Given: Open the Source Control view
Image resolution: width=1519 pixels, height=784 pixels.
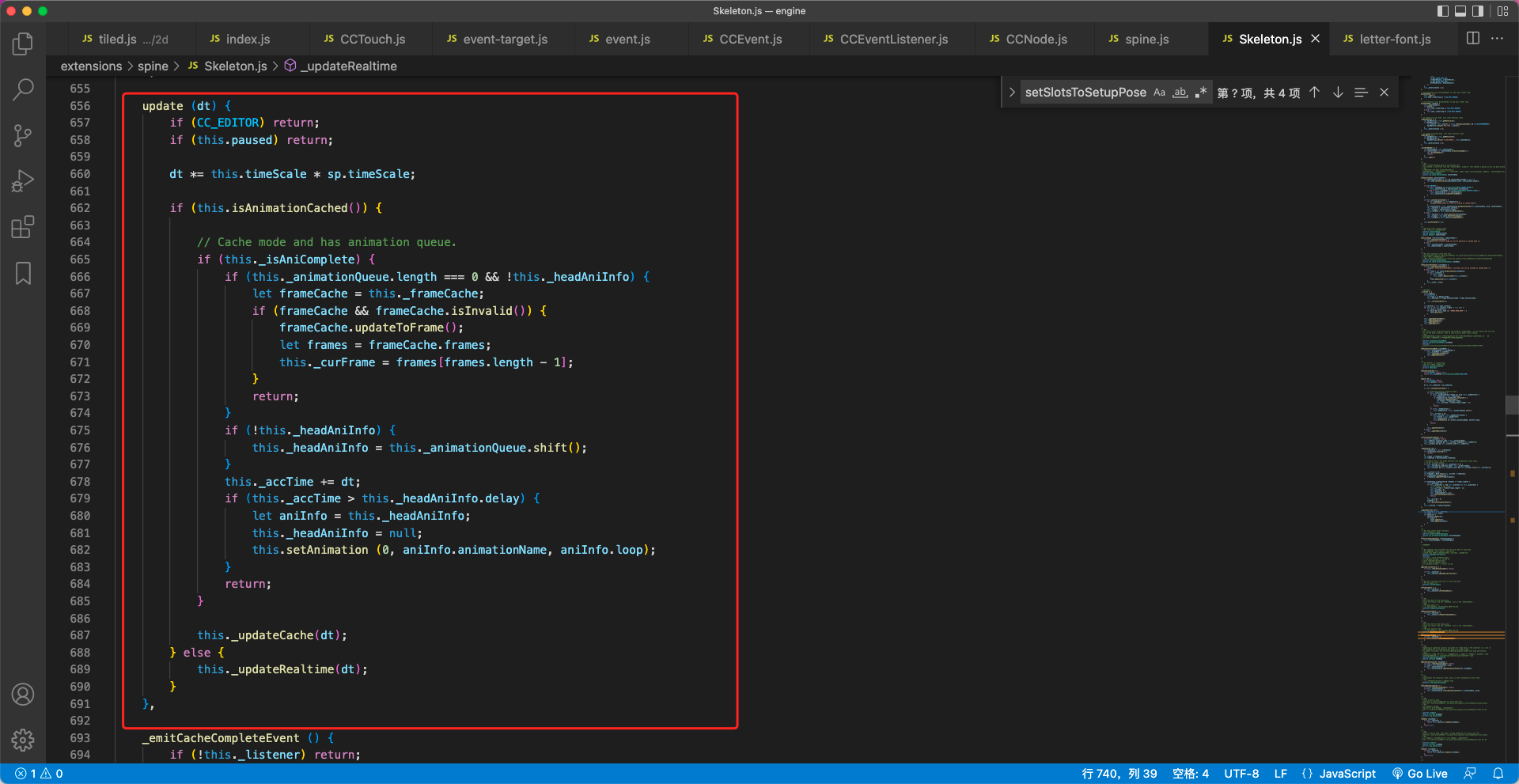Looking at the screenshot, I should [23, 135].
